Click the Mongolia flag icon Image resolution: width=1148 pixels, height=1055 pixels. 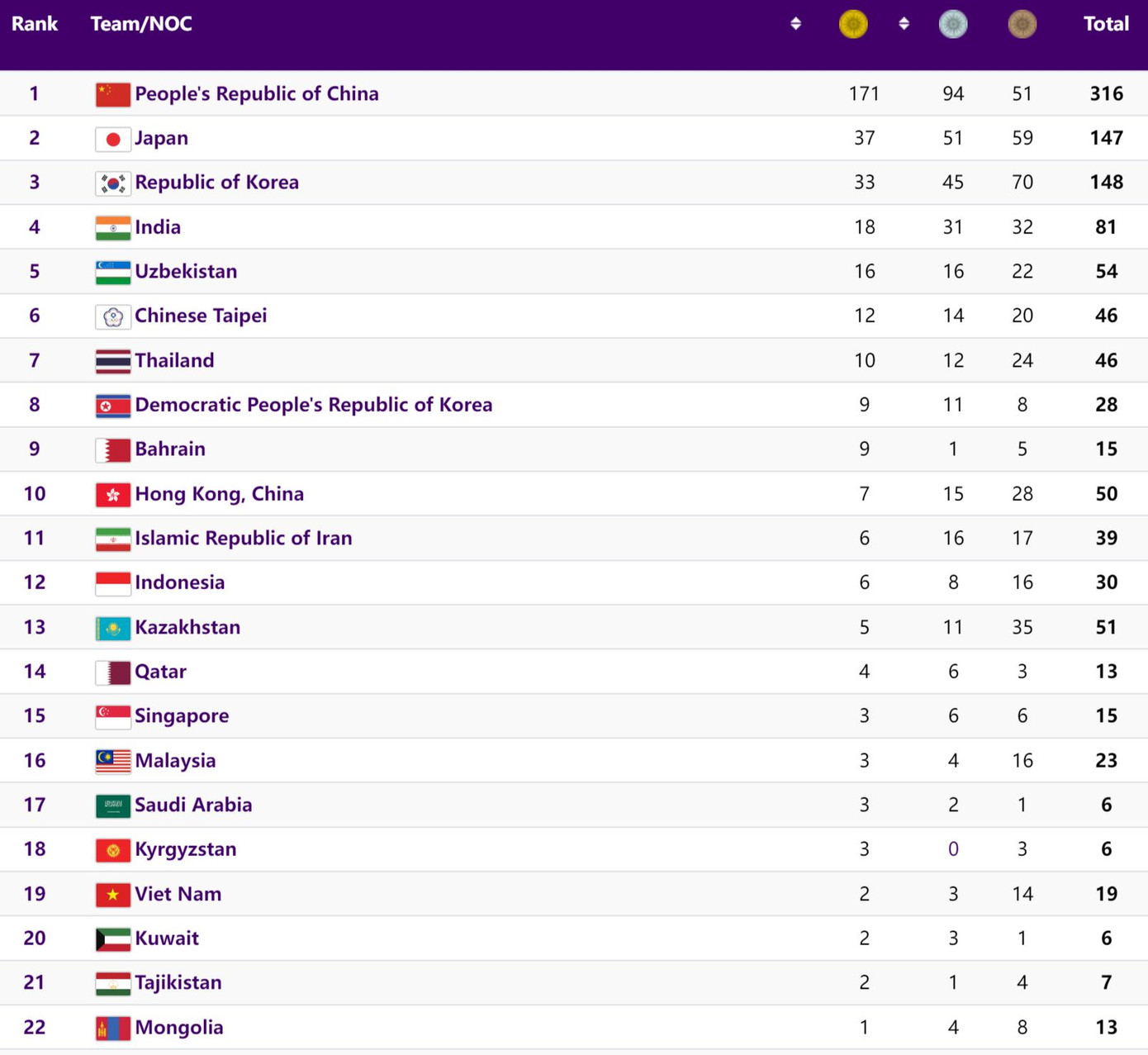(x=112, y=1029)
